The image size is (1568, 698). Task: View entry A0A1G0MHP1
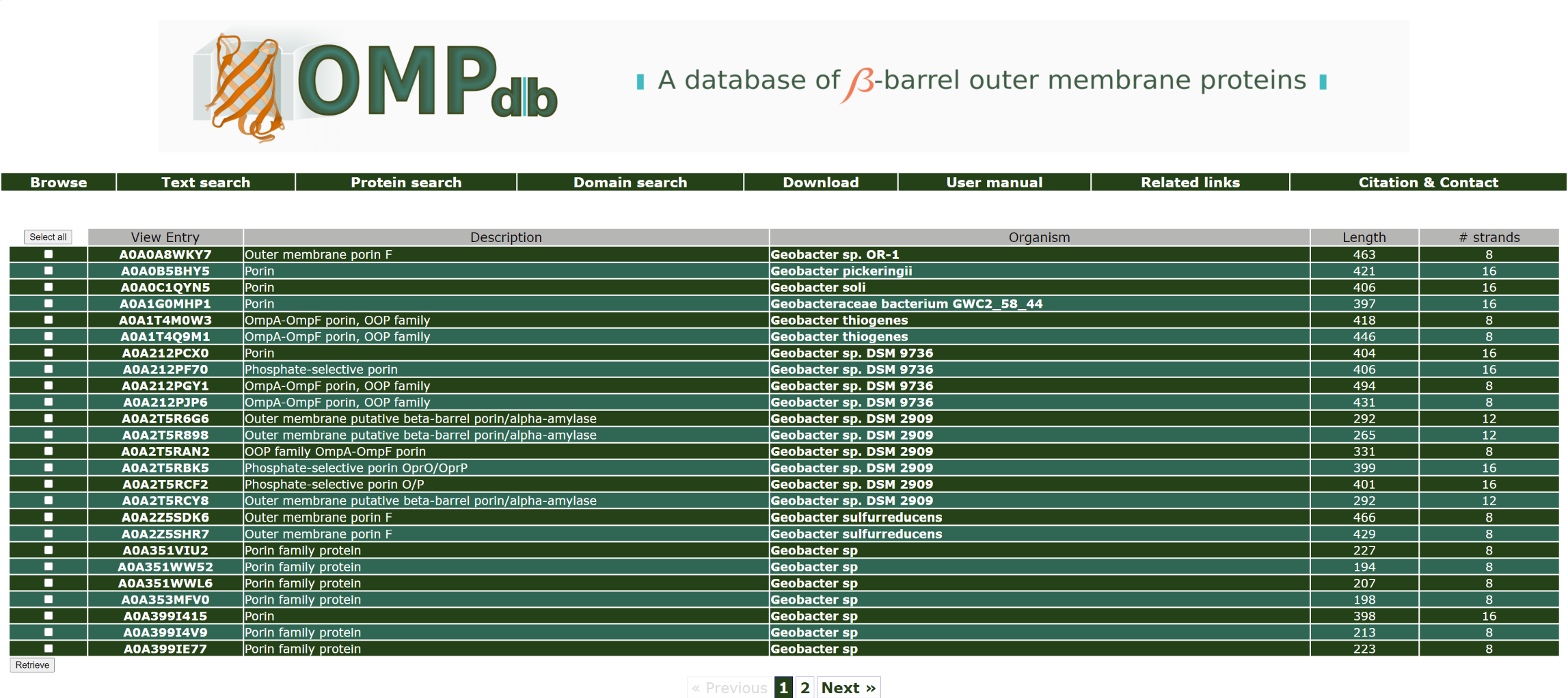coord(165,304)
